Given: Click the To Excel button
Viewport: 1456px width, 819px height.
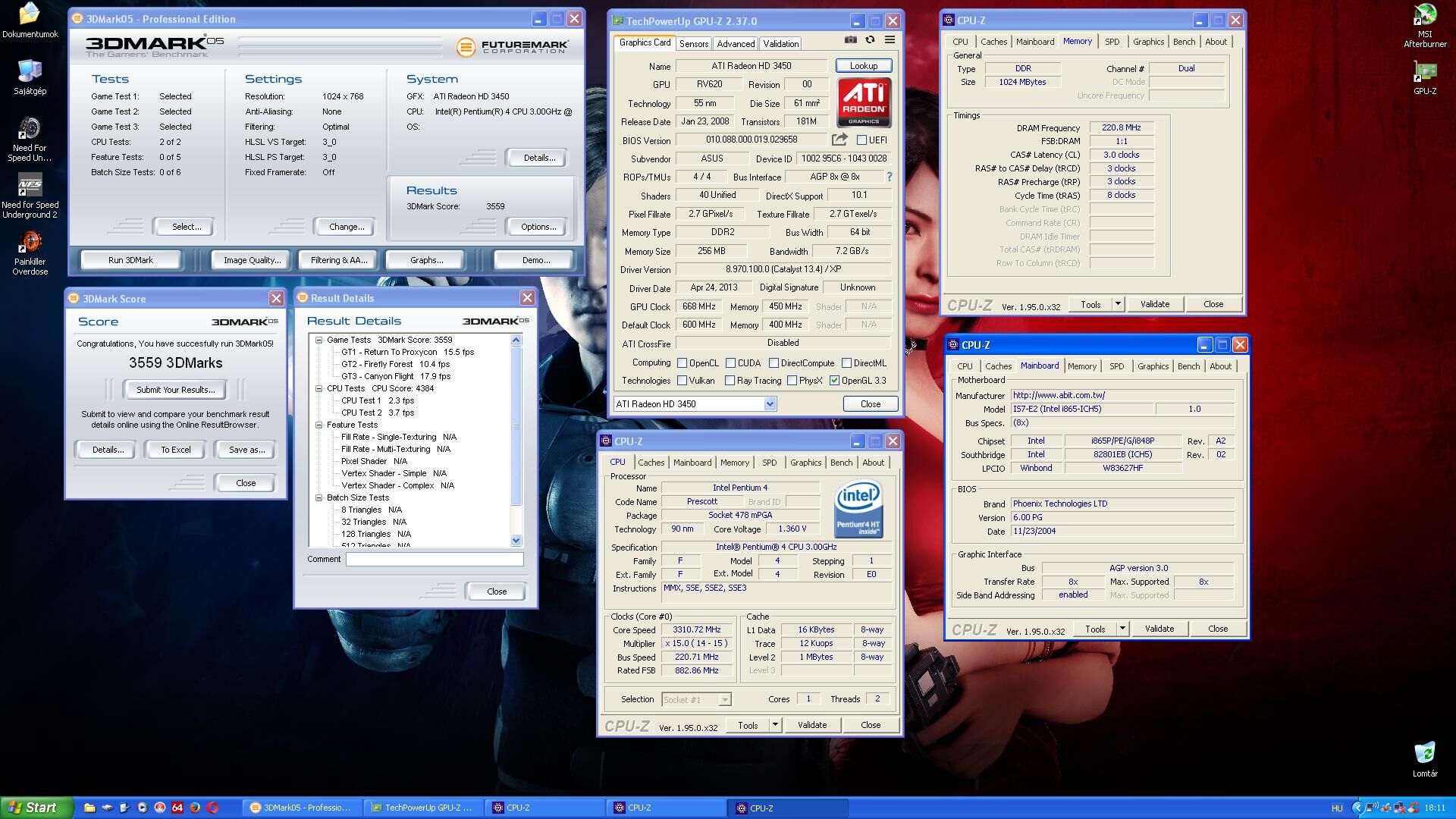Looking at the screenshot, I should click(175, 450).
